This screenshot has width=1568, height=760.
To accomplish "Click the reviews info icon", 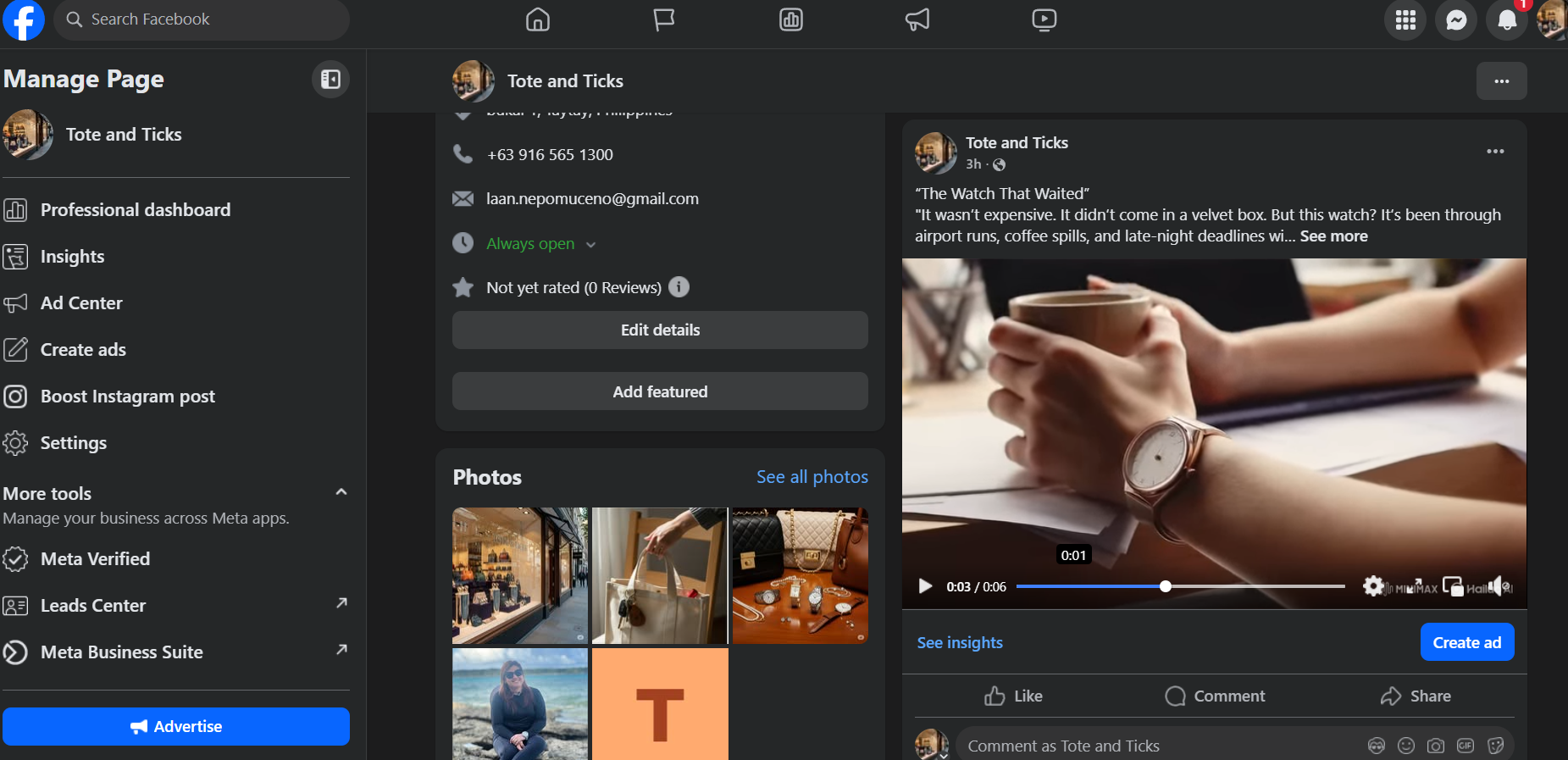I will (x=679, y=287).
